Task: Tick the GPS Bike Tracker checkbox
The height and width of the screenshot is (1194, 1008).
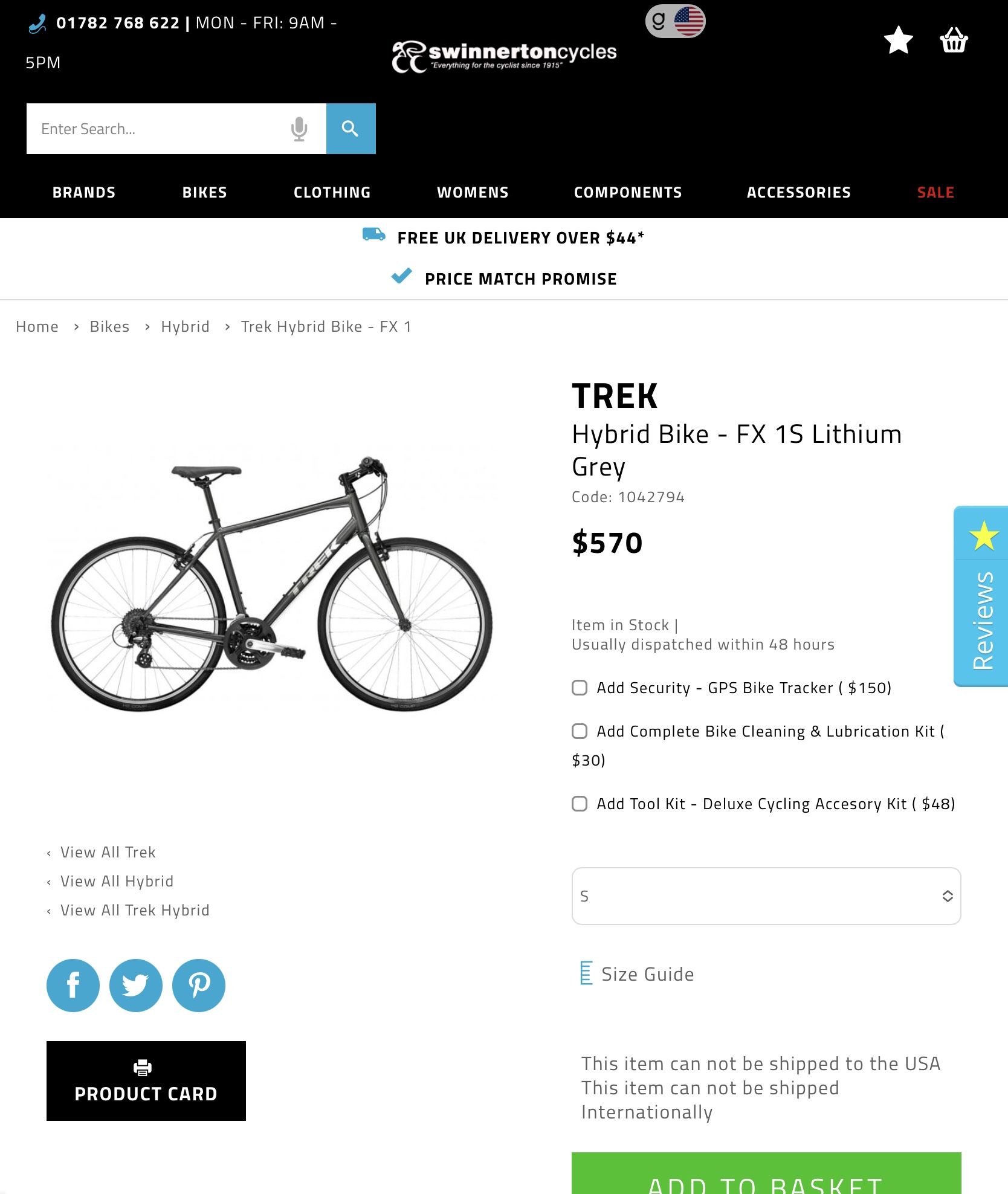Action: coord(580,688)
